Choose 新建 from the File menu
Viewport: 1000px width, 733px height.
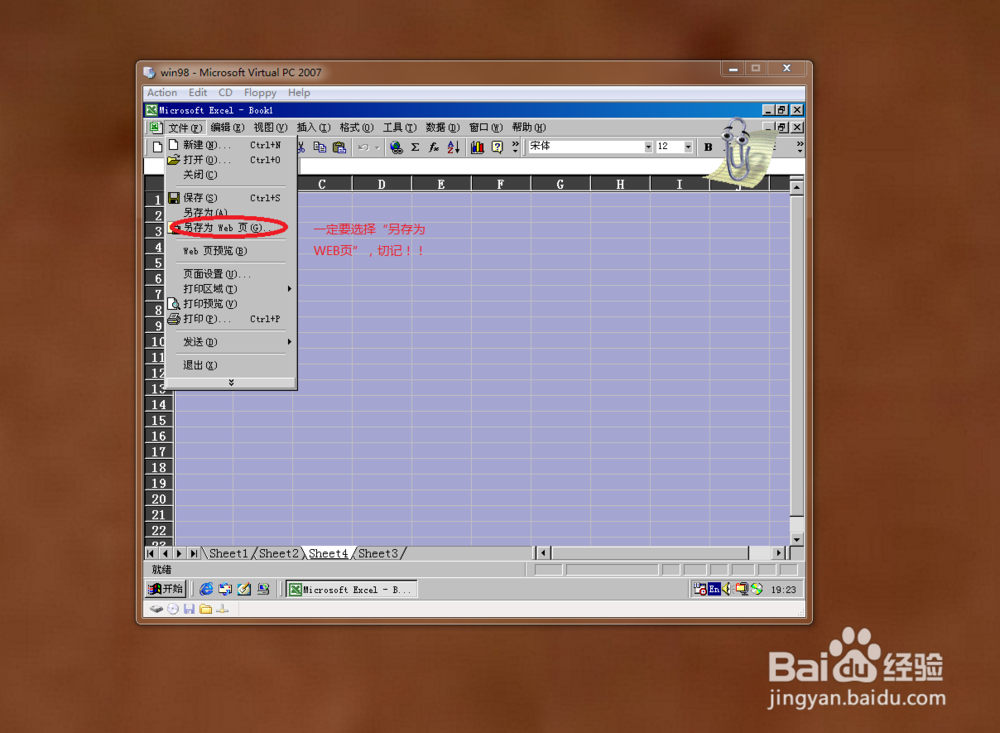(x=231, y=145)
